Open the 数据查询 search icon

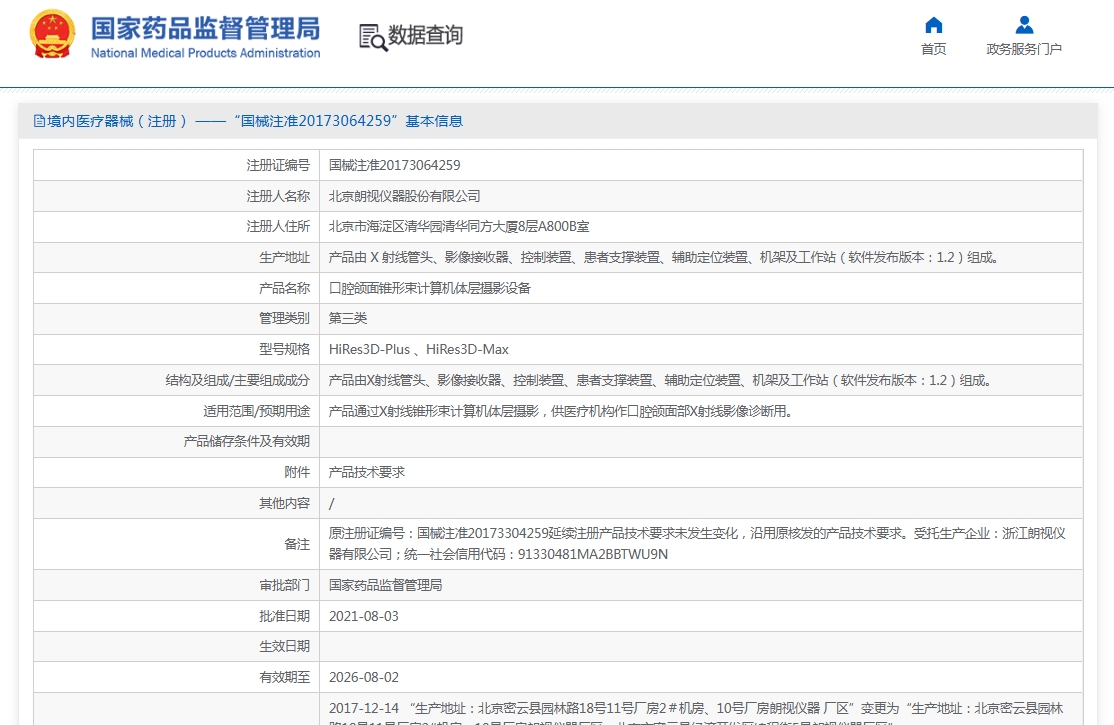[x=373, y=37]
